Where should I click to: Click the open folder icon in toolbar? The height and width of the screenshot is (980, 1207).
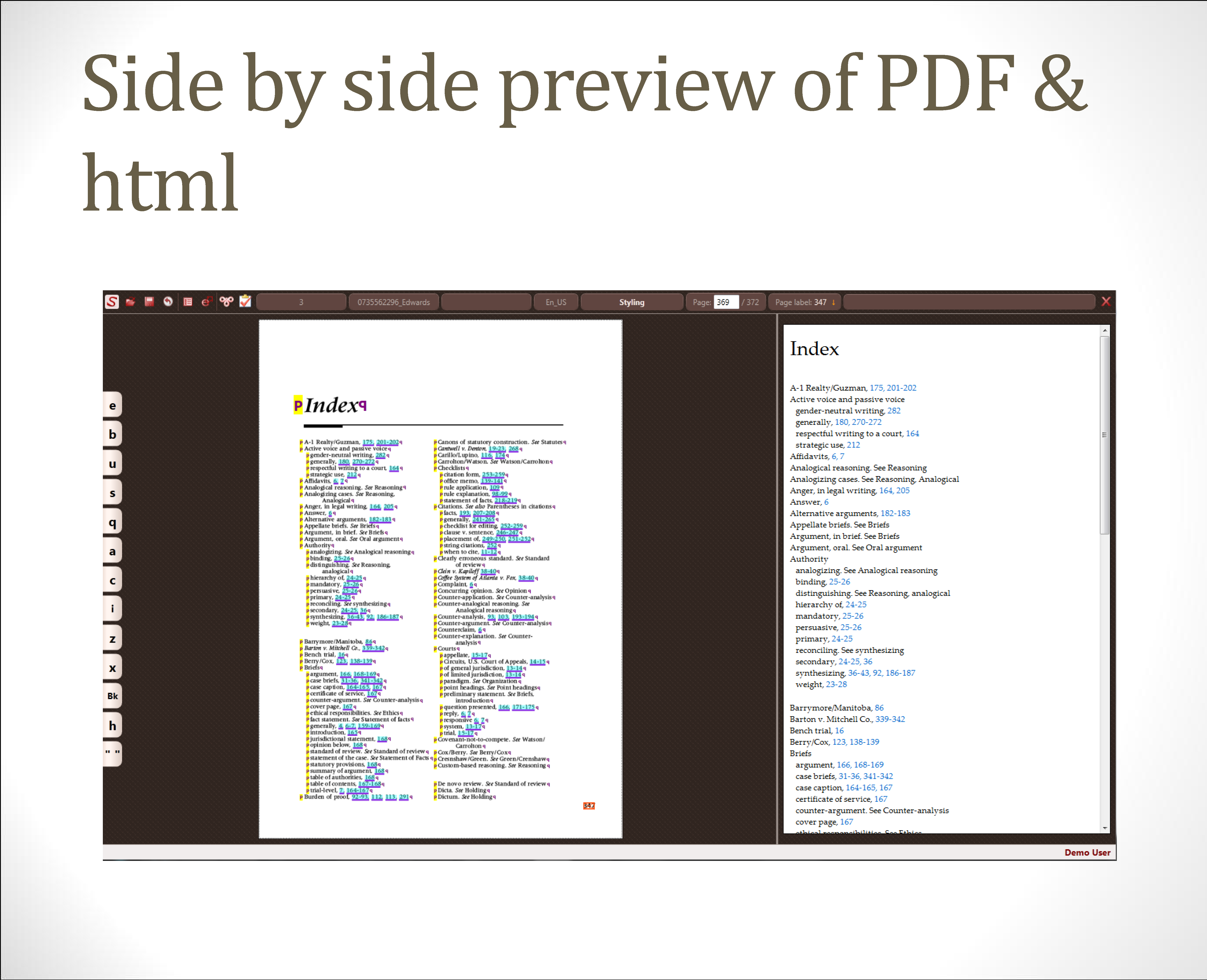131,302
